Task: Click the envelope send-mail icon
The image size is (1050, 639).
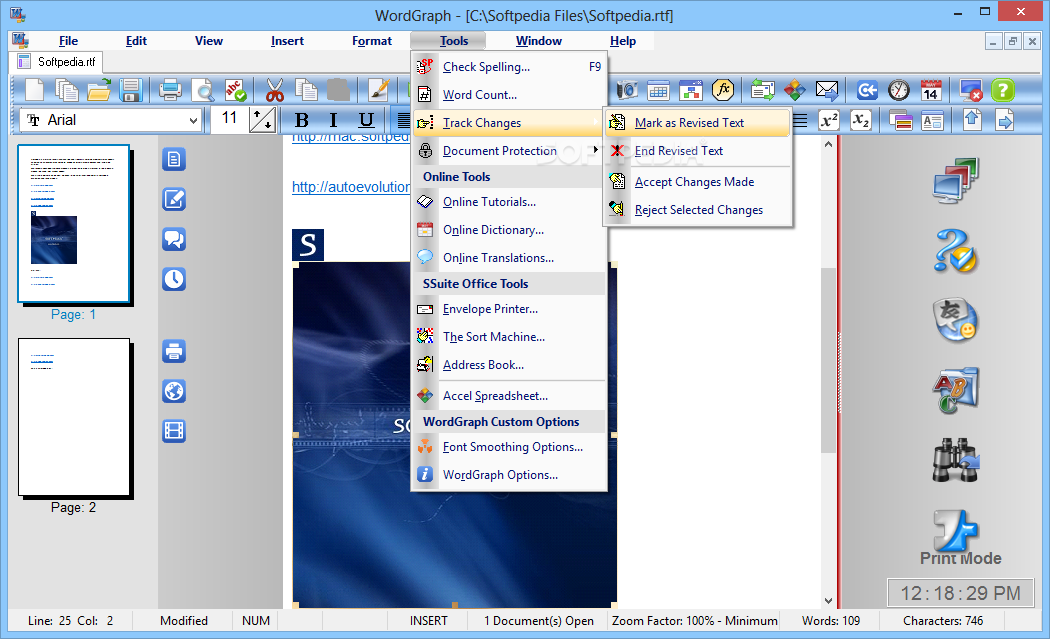Action: pos(827,90)
